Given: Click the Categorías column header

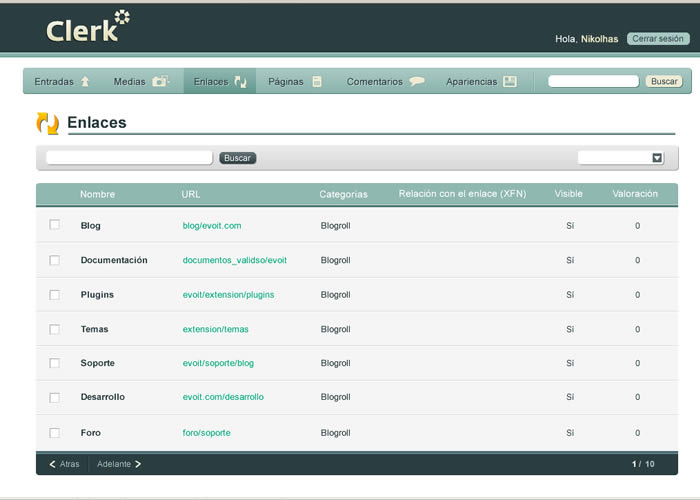Looking at the screenshot, I should click(343, 194).
